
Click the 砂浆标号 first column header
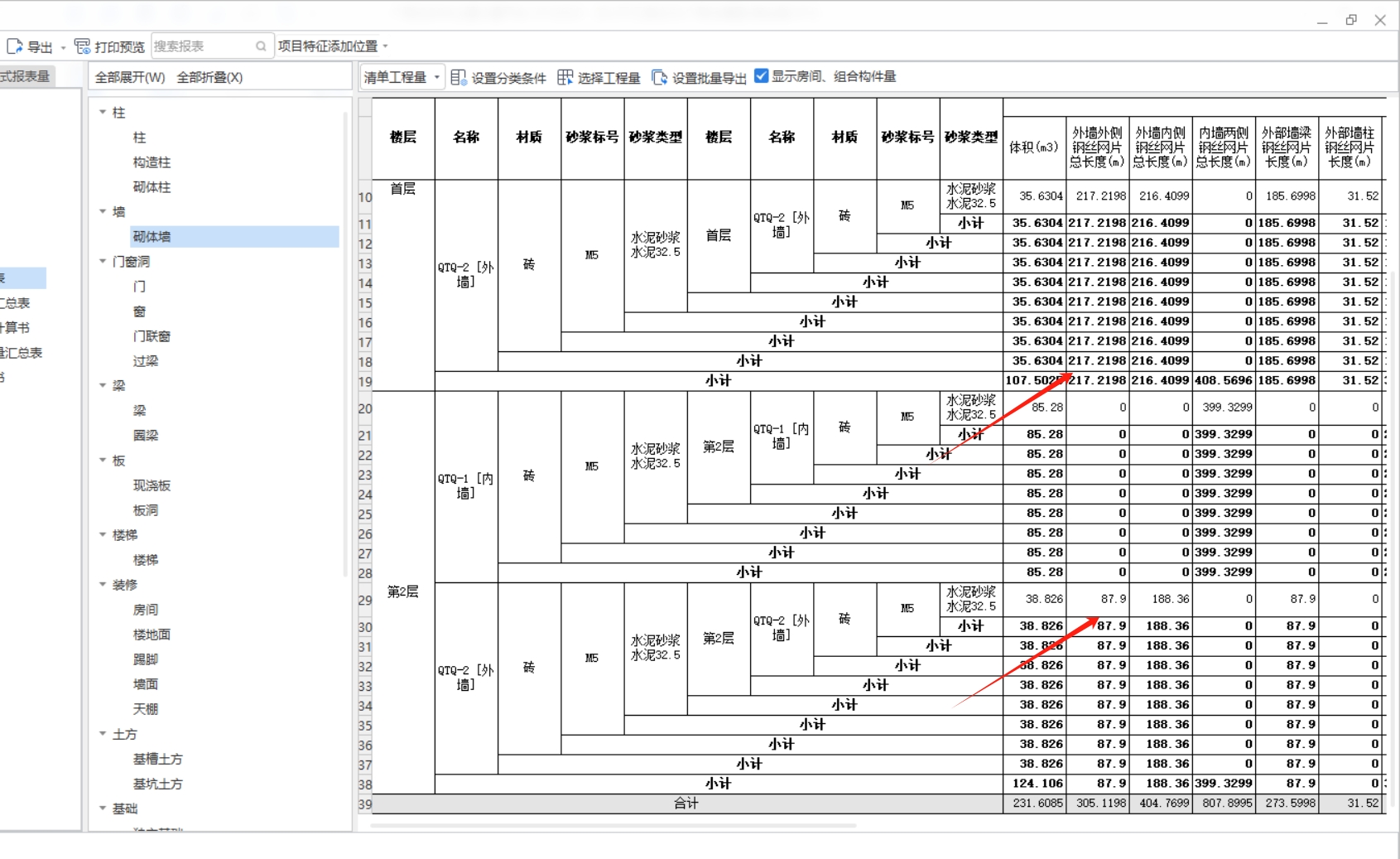[x=592, y=138]
